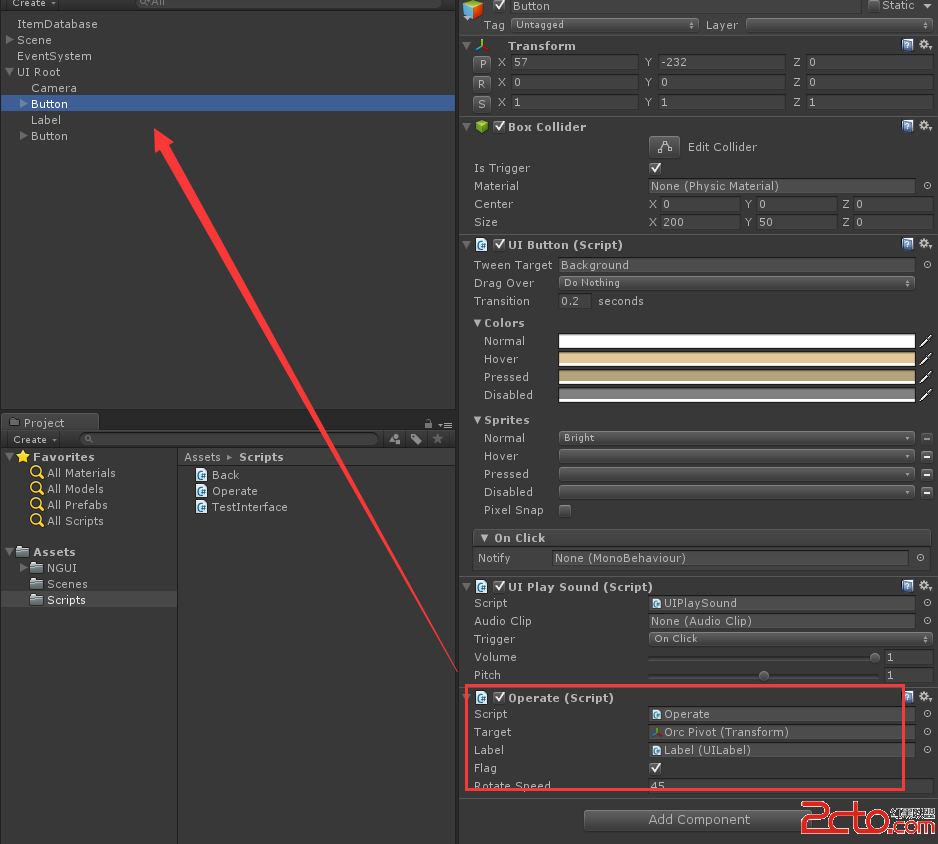The image size is (938, 844).
Task: Collapse the On Click section
Action: [x=485, y=538]
